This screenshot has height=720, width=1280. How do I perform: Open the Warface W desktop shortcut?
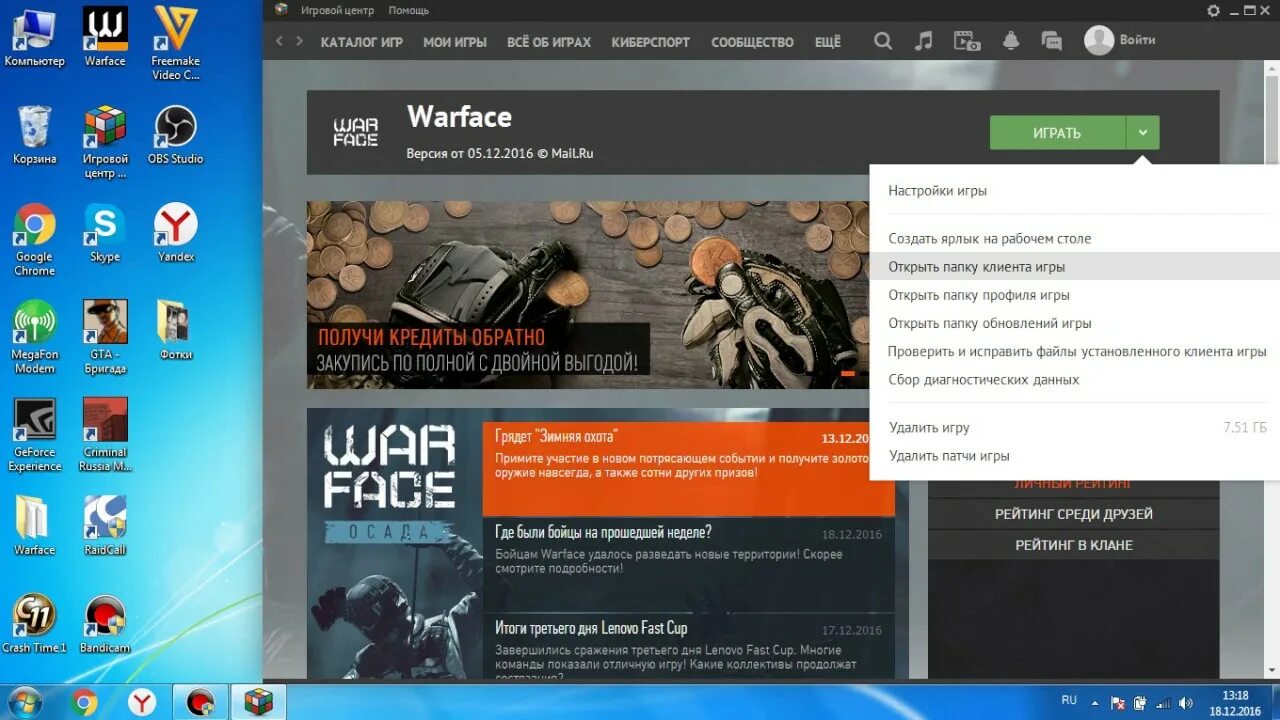click(x=105, y=38)
